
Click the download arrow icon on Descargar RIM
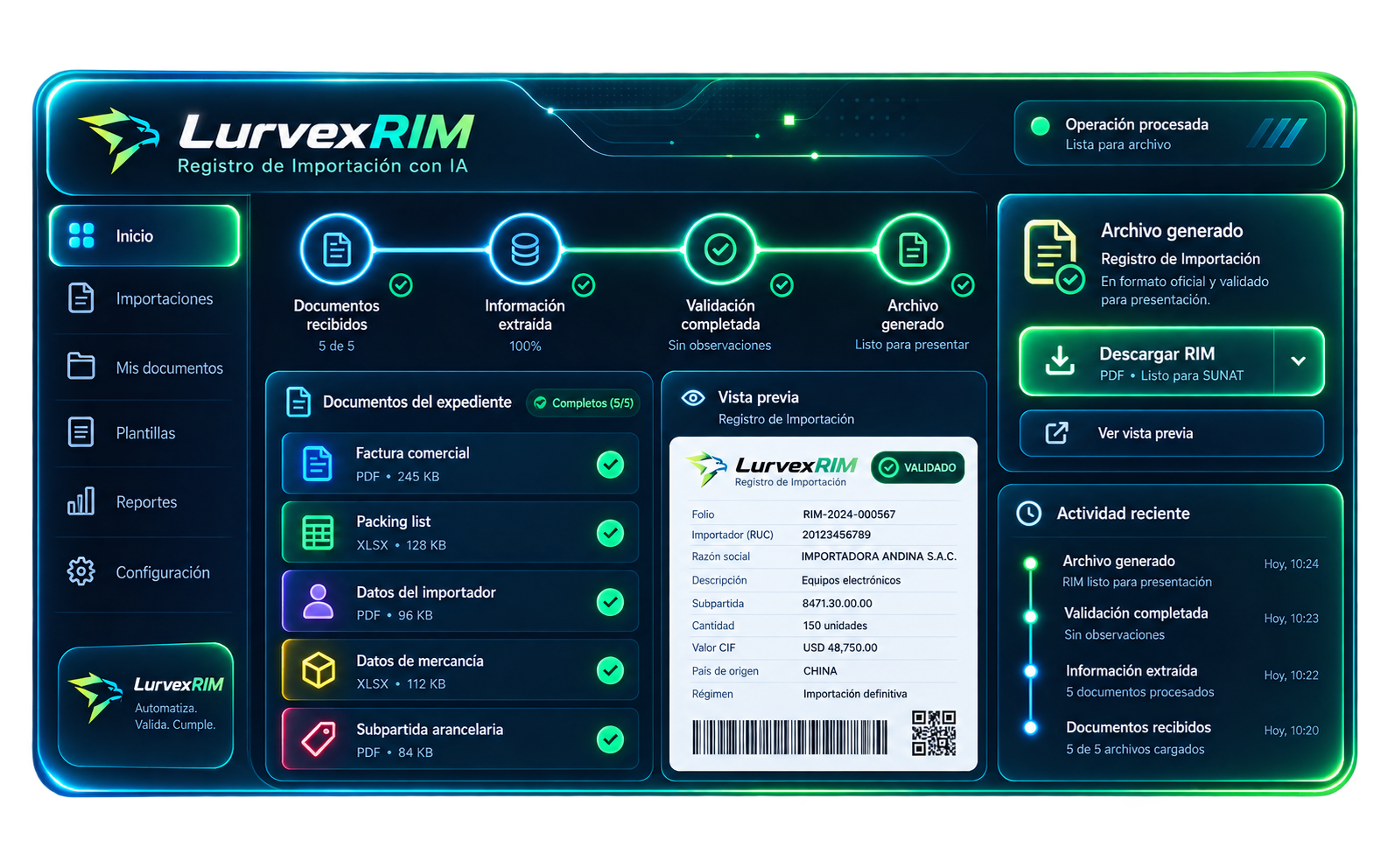(1060, 360)
